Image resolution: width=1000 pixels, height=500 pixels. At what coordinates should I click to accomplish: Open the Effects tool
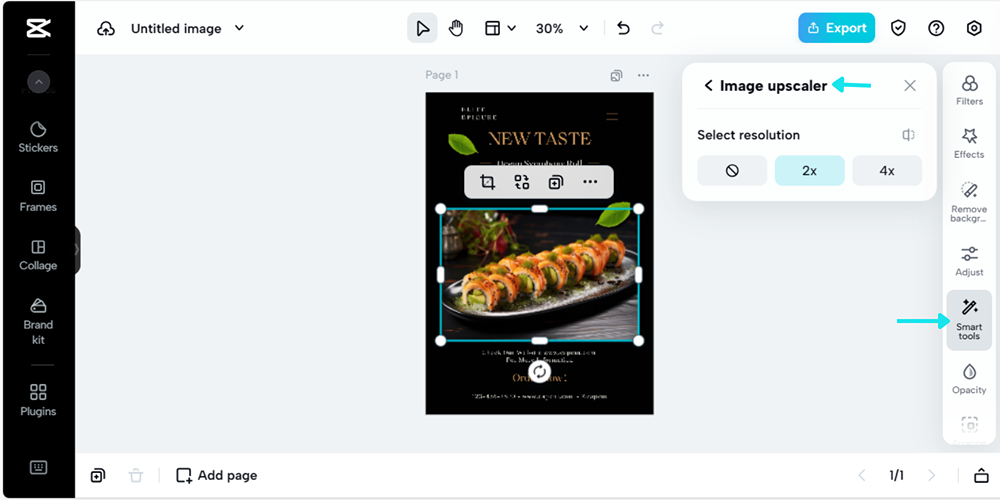[x=969, y=143]
